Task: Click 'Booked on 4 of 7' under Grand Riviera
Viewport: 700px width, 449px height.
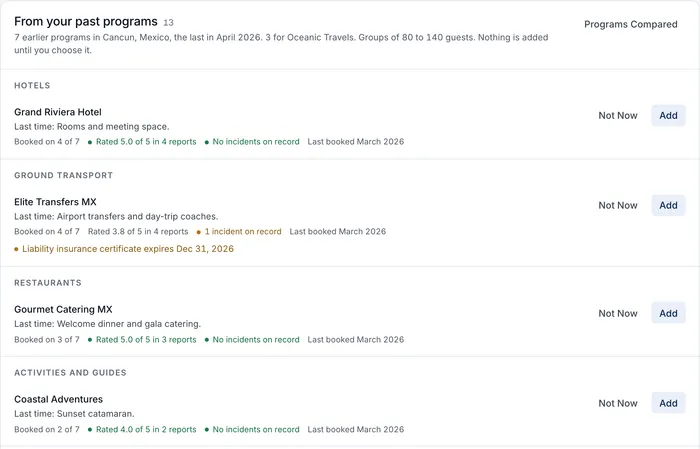Action: tap(47, 141)
